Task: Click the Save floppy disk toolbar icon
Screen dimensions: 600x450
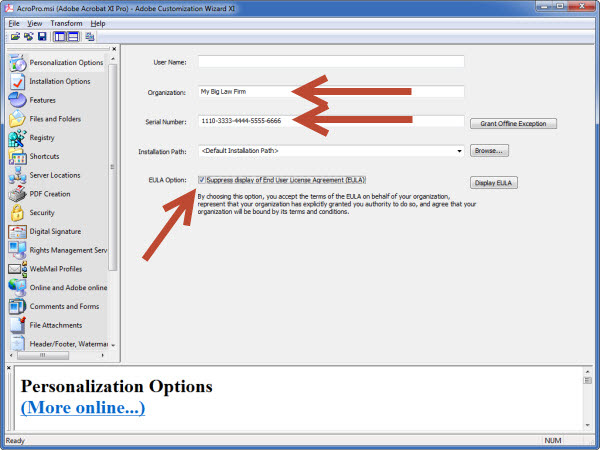Action: click(42, 37)
